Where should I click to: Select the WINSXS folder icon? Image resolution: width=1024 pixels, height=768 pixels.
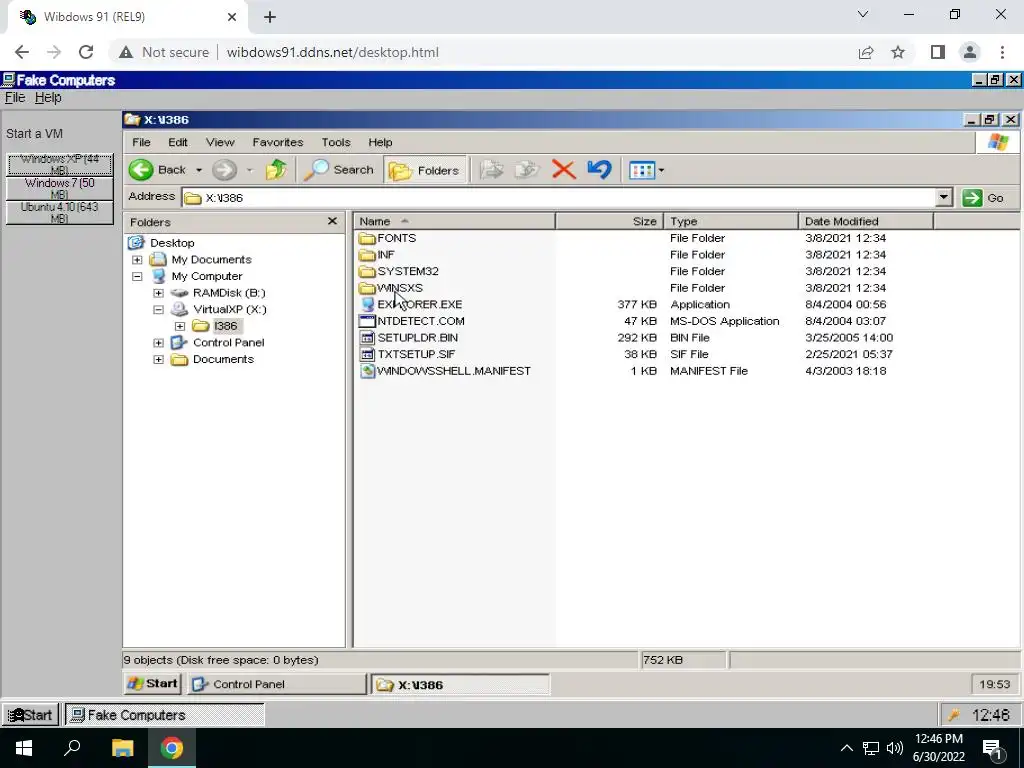click(367, 288)
